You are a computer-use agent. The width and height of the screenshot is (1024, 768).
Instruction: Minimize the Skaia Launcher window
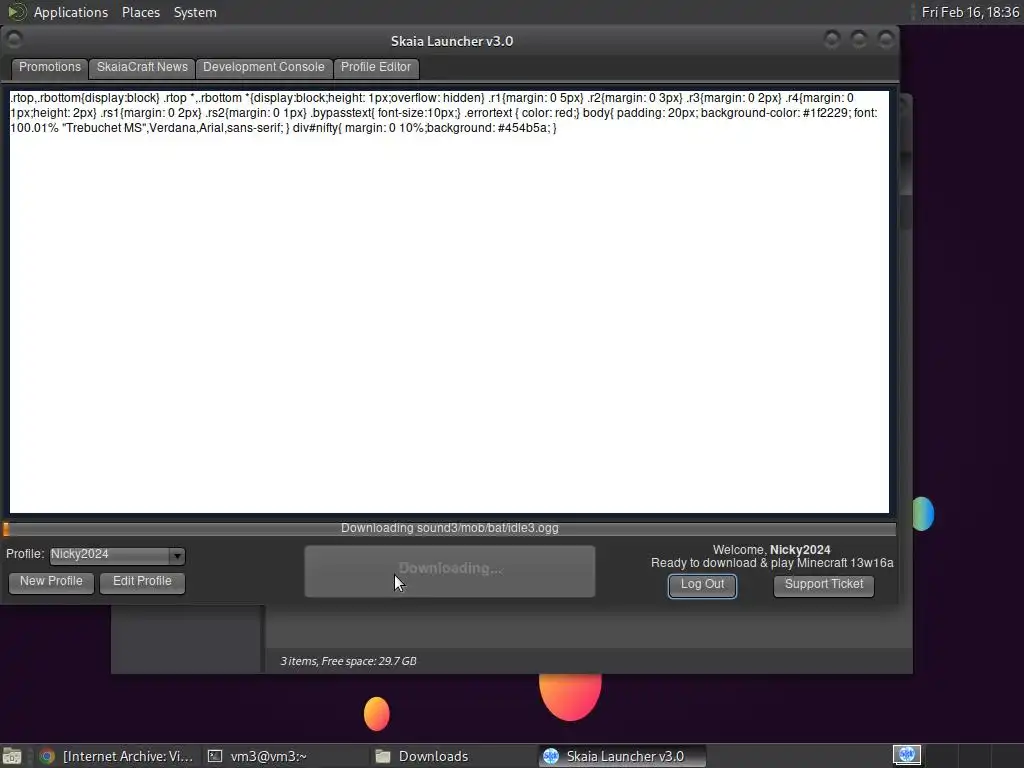pos(831,40)
